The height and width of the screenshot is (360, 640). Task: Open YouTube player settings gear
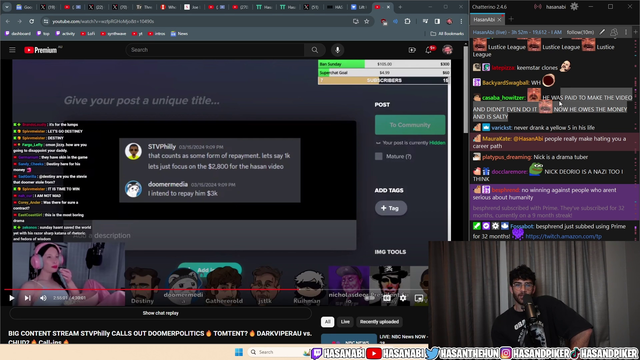[x=403, y=298]
